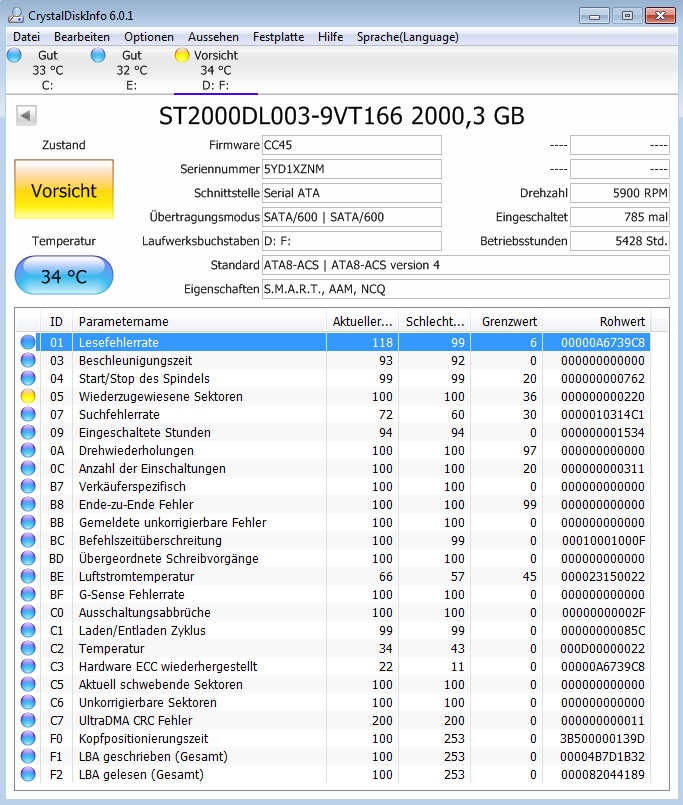Viewport: 683px width, 805px height.
Task: Click the Aktueller column header
Action: pos(363,322)
